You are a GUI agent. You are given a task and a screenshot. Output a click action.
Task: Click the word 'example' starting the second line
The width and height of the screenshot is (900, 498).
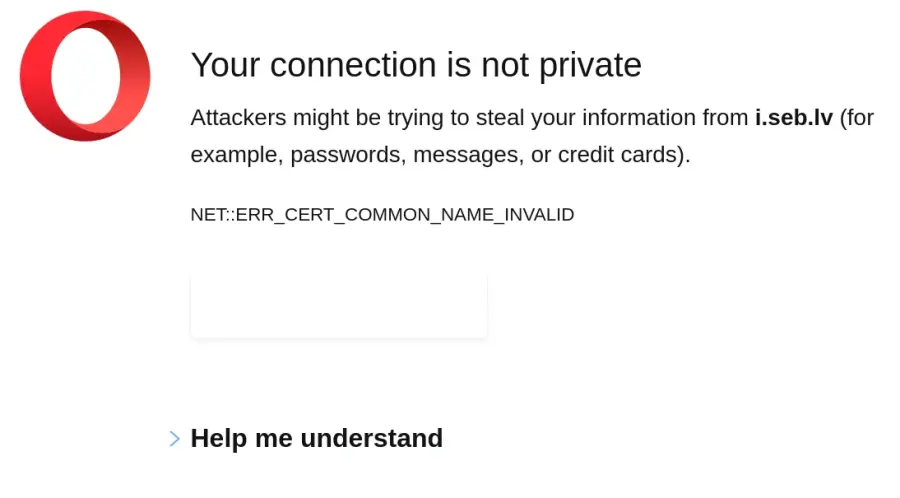(236, 155)
